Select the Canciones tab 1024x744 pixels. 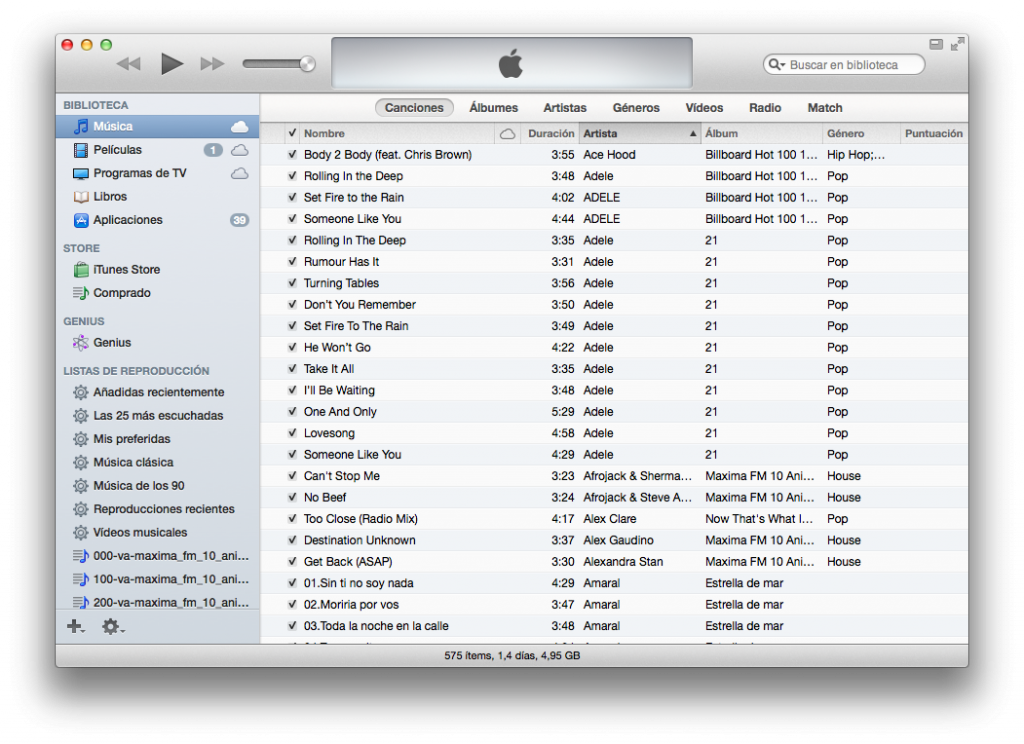pyautogui.click(x=414, y=108)
